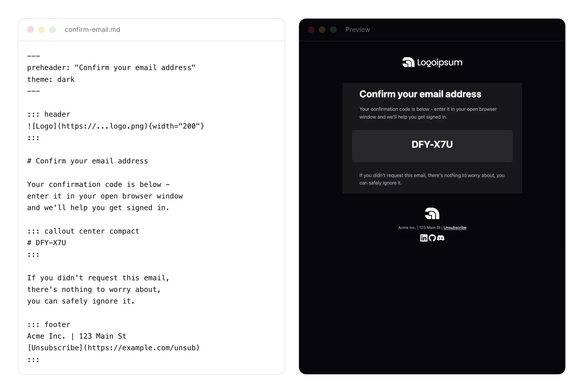Click 'Your confirmation code is below' paragraph in preview
This screenshot has width=588, height=392.
tap(428, 113)
